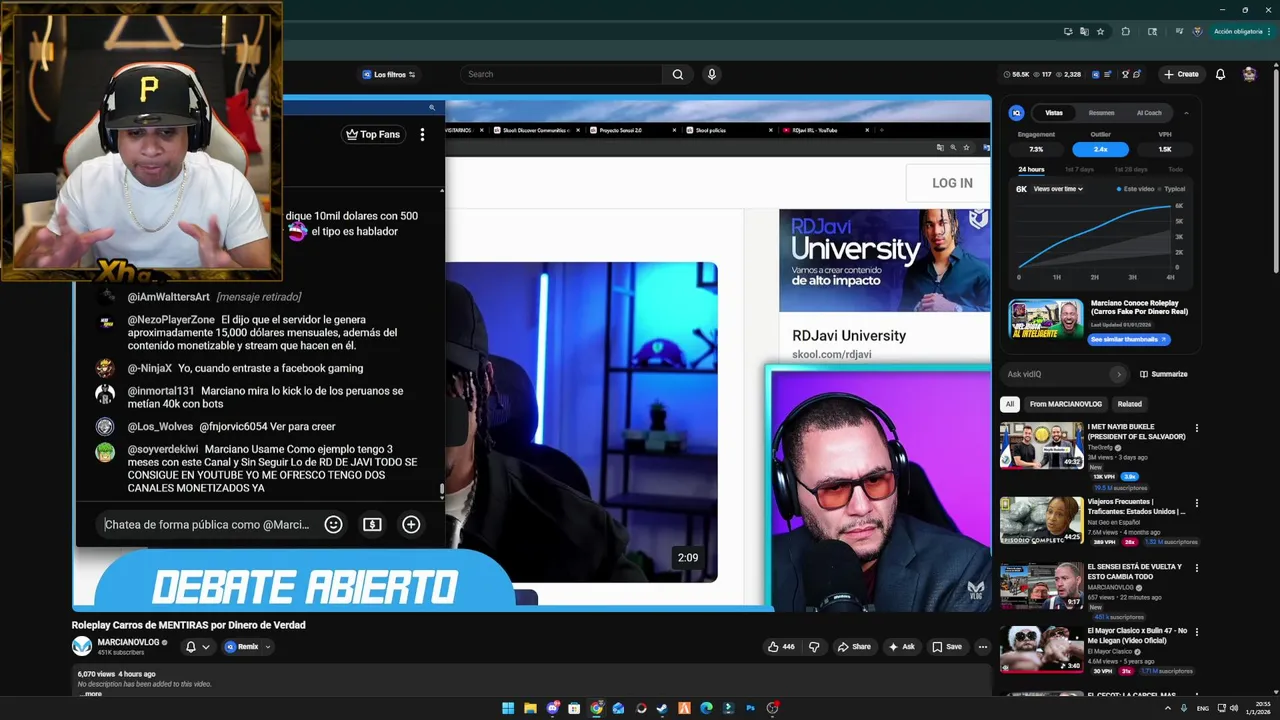Collapse the vidIQ stats panel chevron
This screenshot has width=1280, height=720.
(1186, 113)
